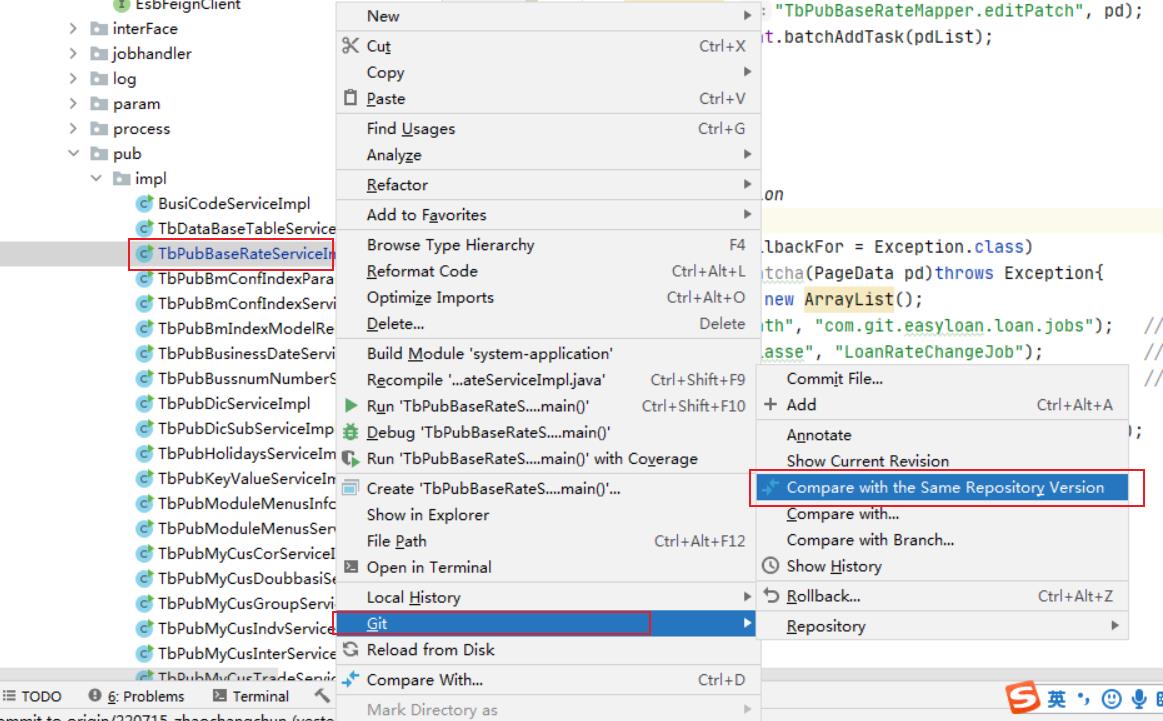Image resolution: width=1163 pixels, height=721 pixels.
Task: Expand the jobhandler folder
Action: pyautogui.click(x=73, y=54)
